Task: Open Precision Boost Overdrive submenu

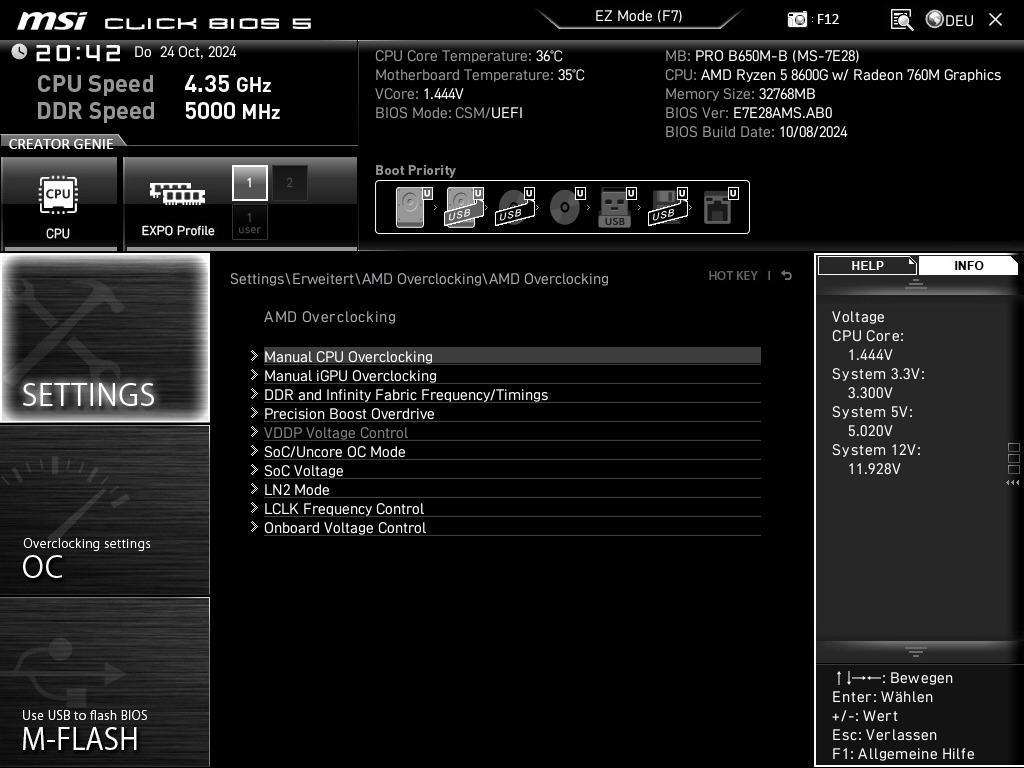Action: [x=512, y=413]
